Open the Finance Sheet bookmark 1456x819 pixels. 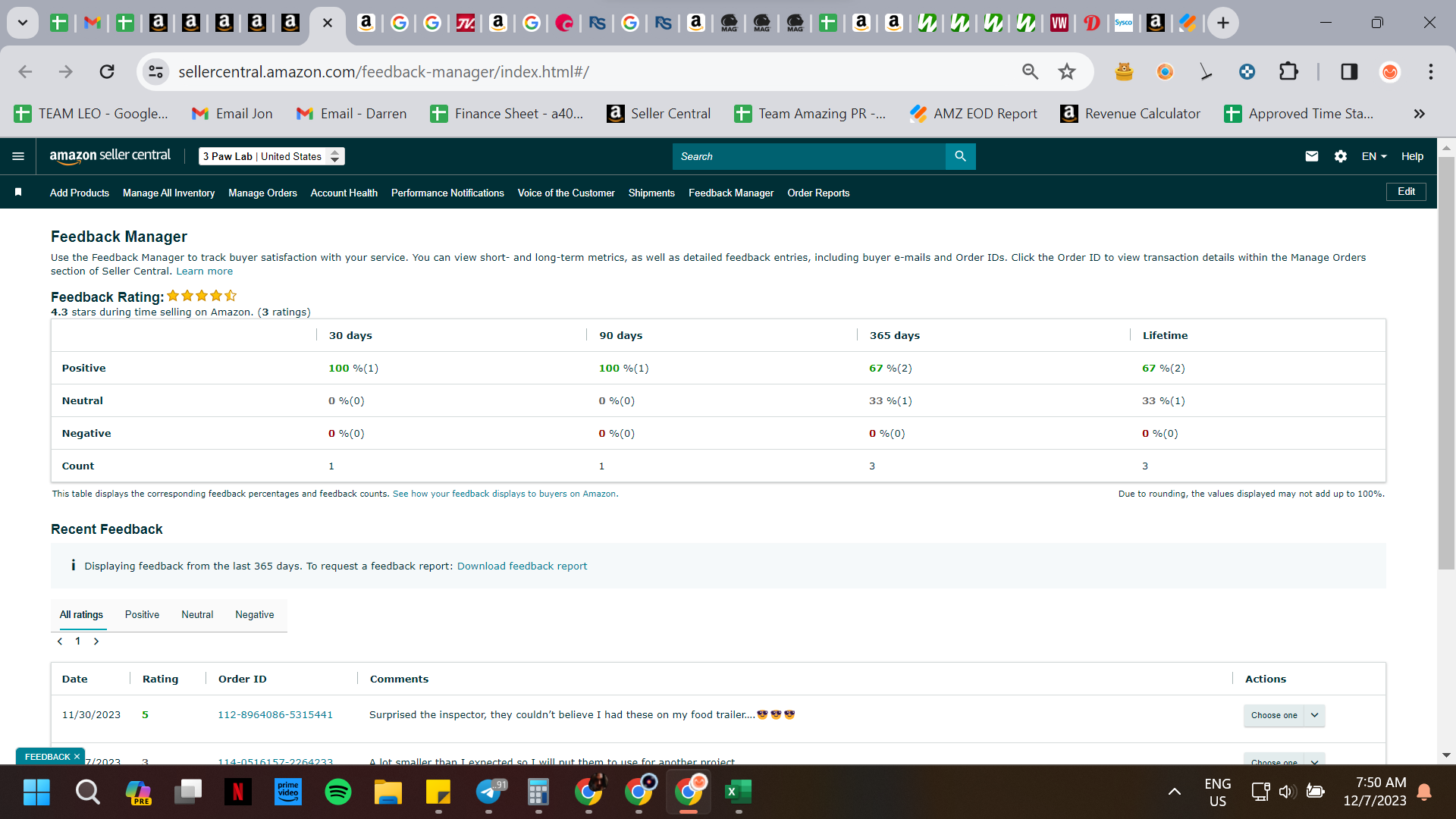507,114
